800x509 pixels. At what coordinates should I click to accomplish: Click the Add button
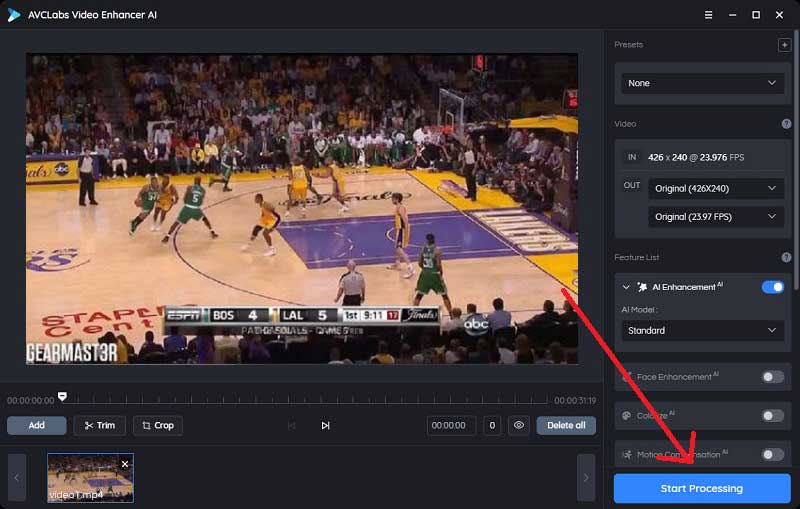[37, 425]
